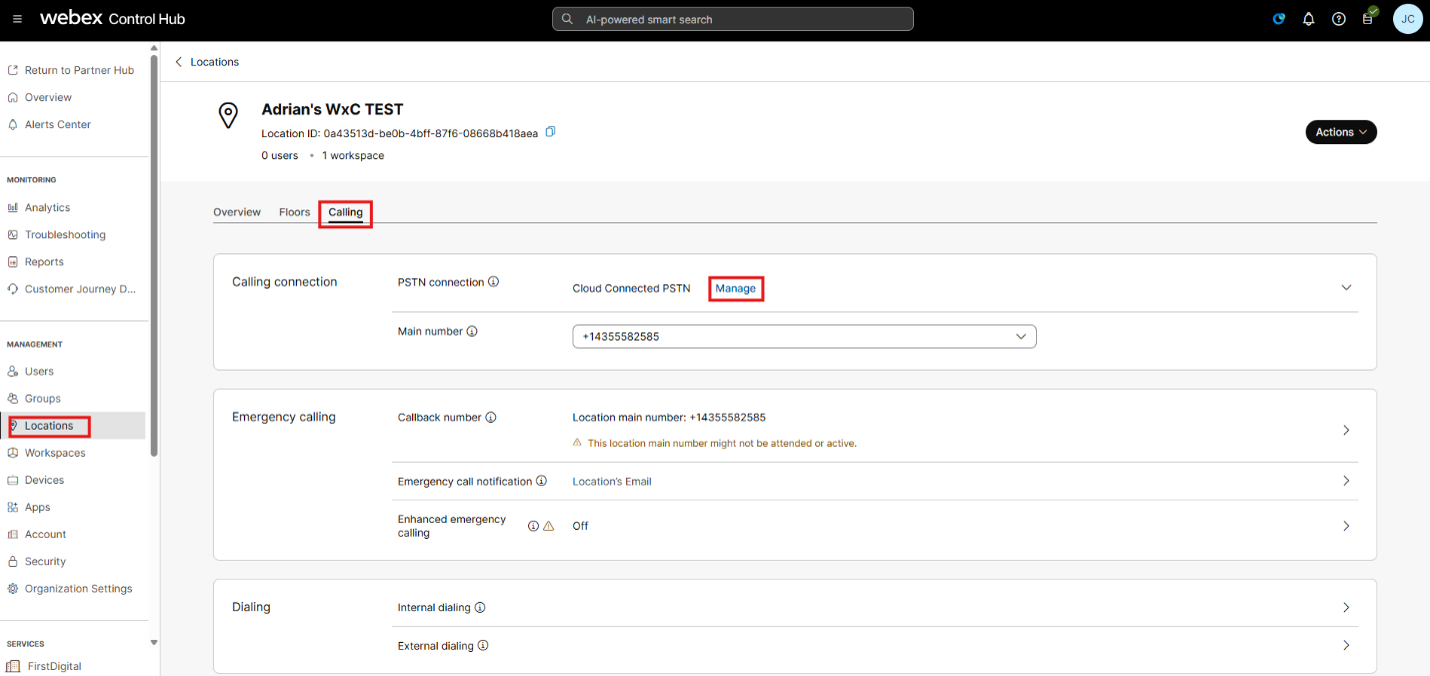This screenshot has width=1430, height=676.
Task: Expand the Internal dialing chevron
Action: 1346,607
